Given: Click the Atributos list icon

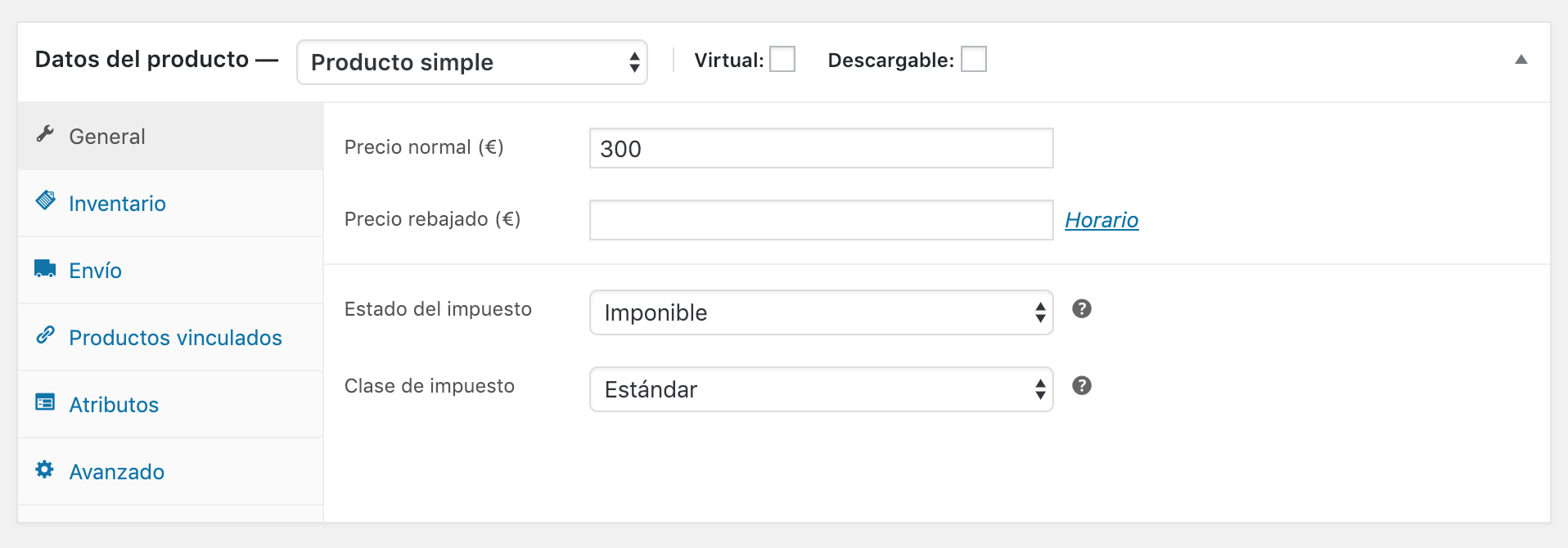Looking at the screenshot, I should (45, 402).
